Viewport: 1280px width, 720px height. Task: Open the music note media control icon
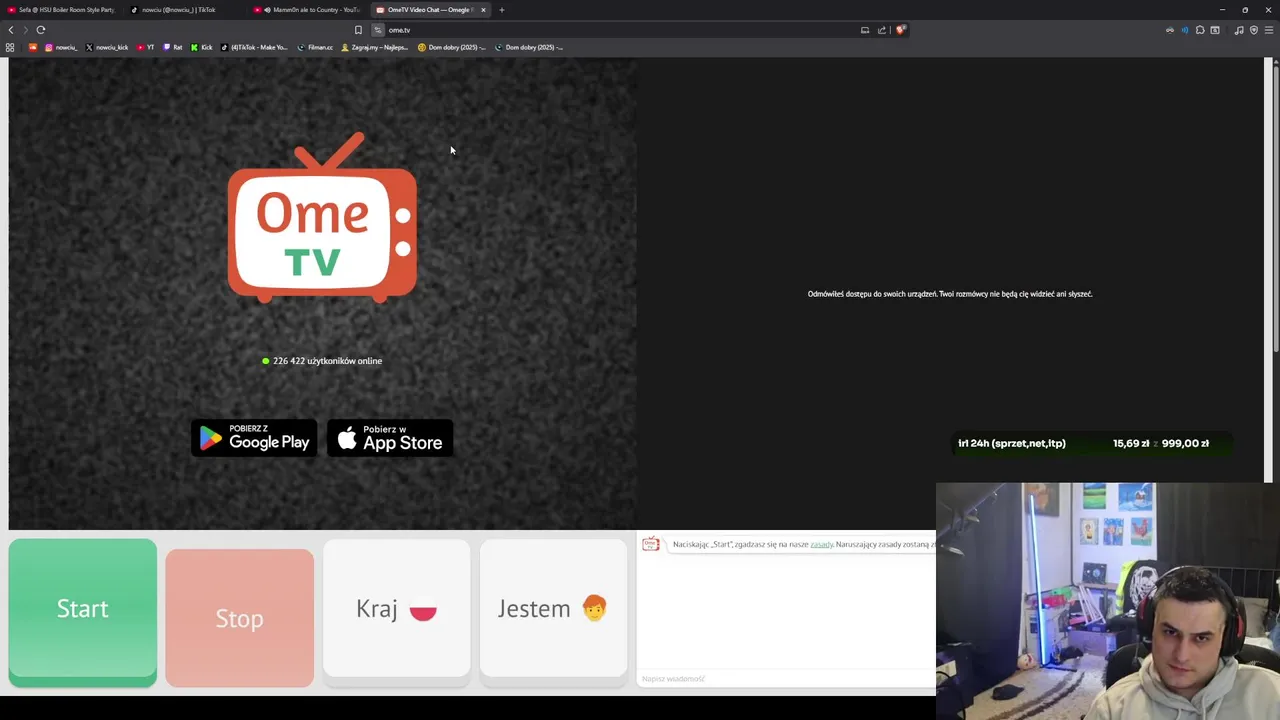[1239, 30]
